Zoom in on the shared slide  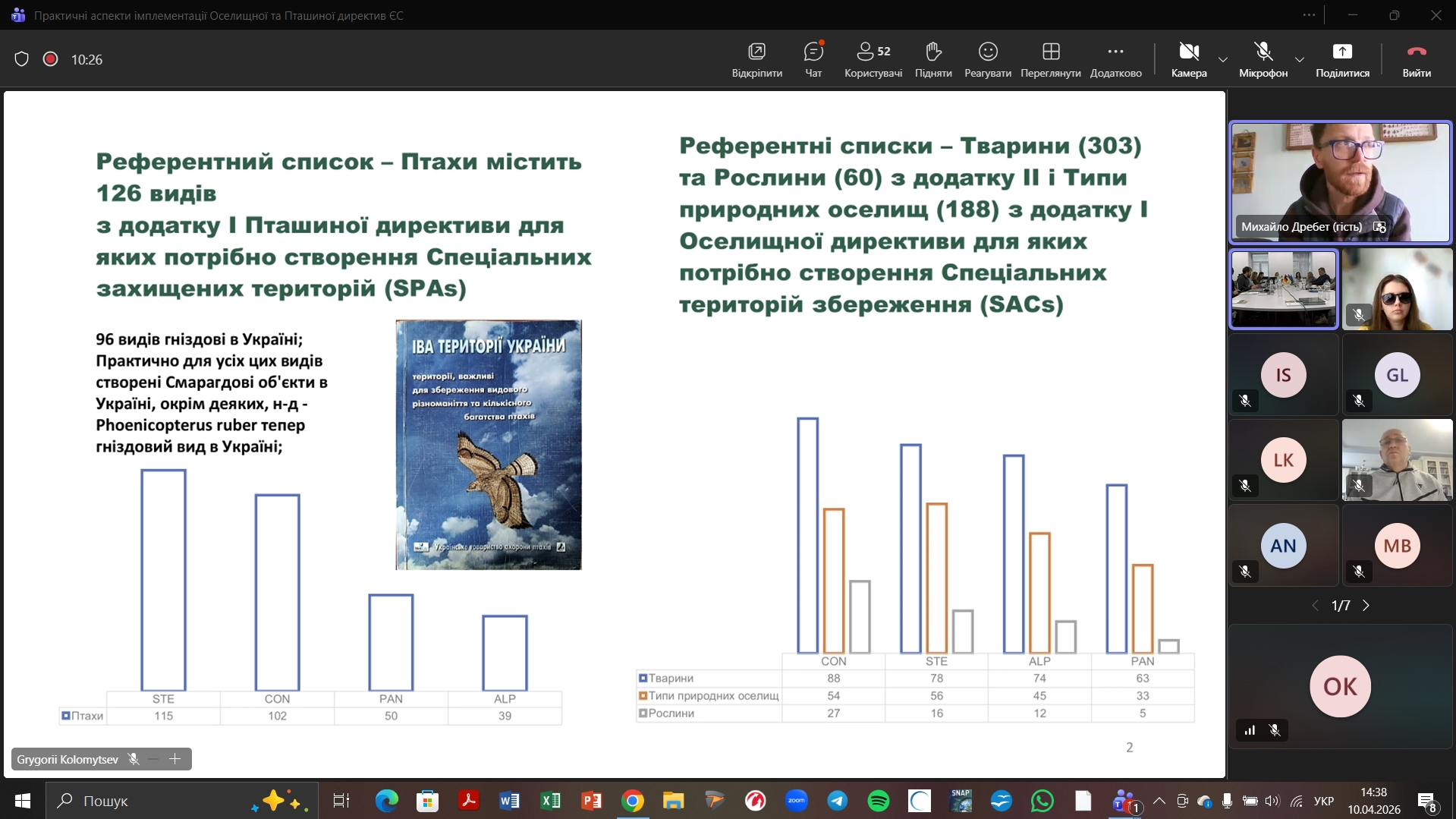click(x=175, y=759)
